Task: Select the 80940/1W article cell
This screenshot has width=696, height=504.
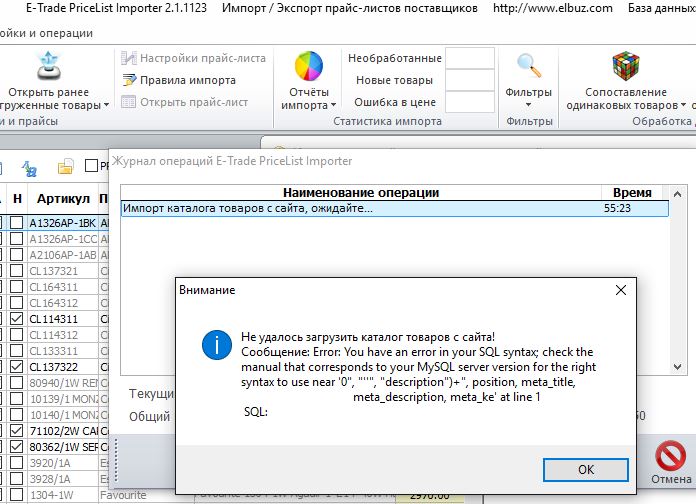Action: point(63,383)
